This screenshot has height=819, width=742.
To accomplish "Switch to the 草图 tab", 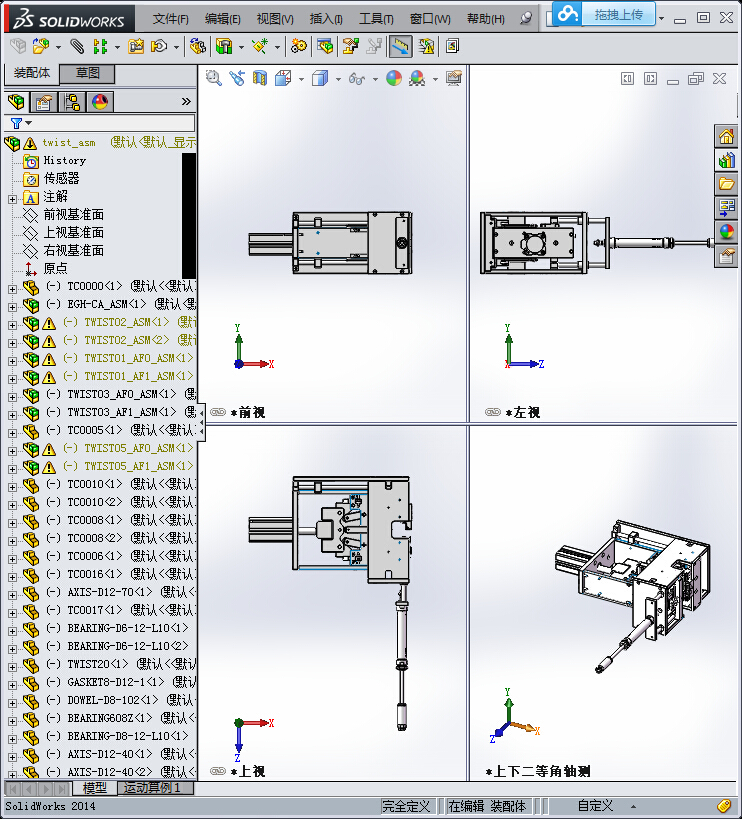I will pos(87,73).
